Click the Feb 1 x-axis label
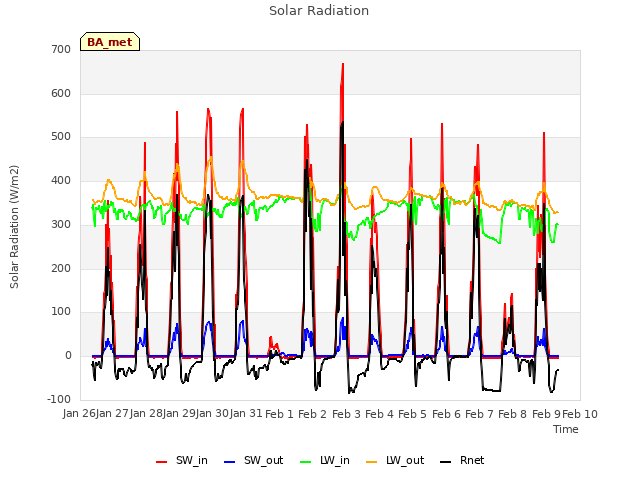640x480 pixels. point(280,414)
